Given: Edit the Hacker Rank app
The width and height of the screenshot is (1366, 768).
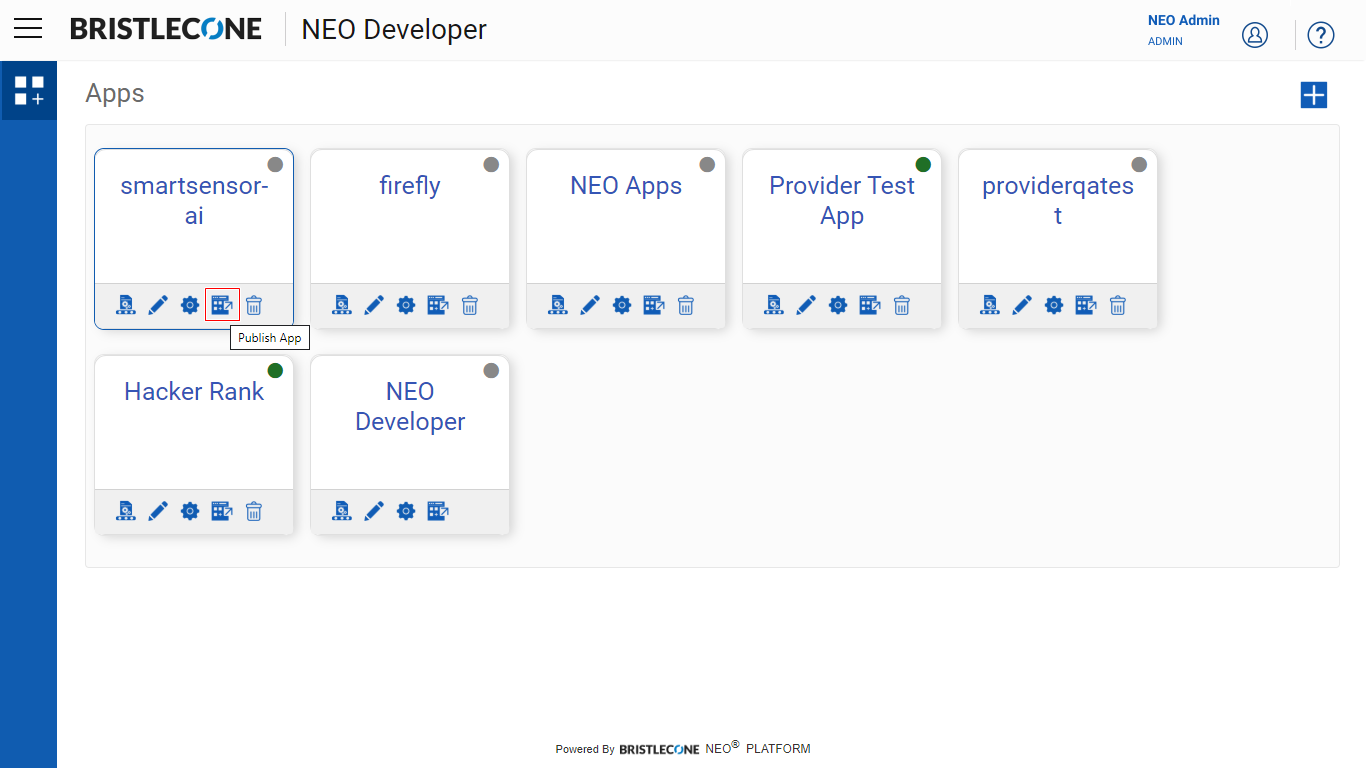Looking at the screenshot, I should click(x=158, y=511).
